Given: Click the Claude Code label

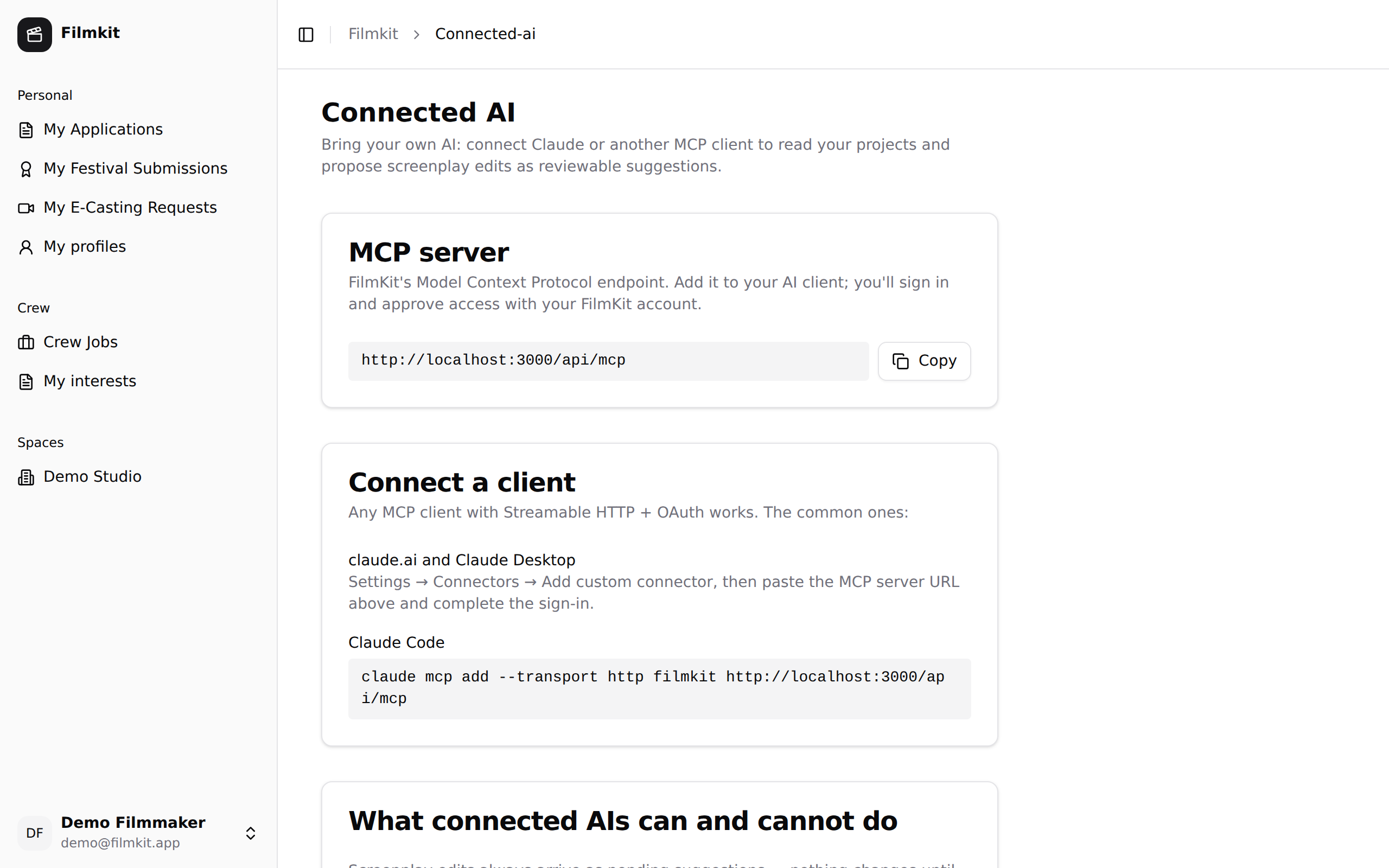Looking at the screenshot, I should 396,642.
